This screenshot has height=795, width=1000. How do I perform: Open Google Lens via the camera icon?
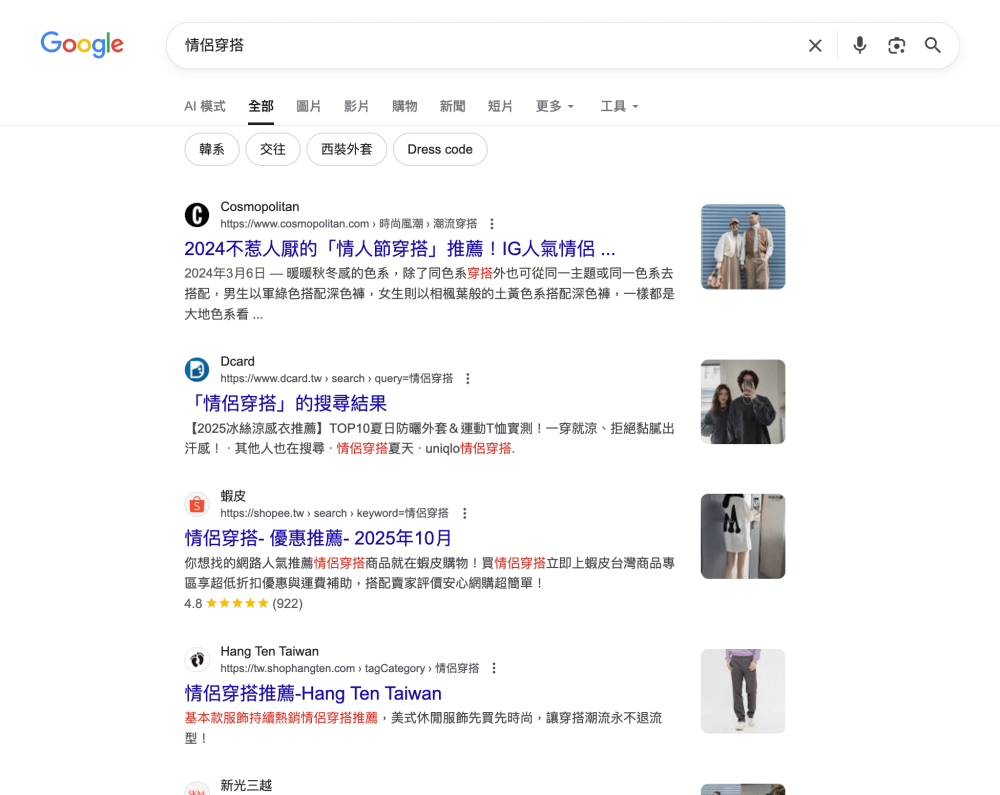point(896,45)
